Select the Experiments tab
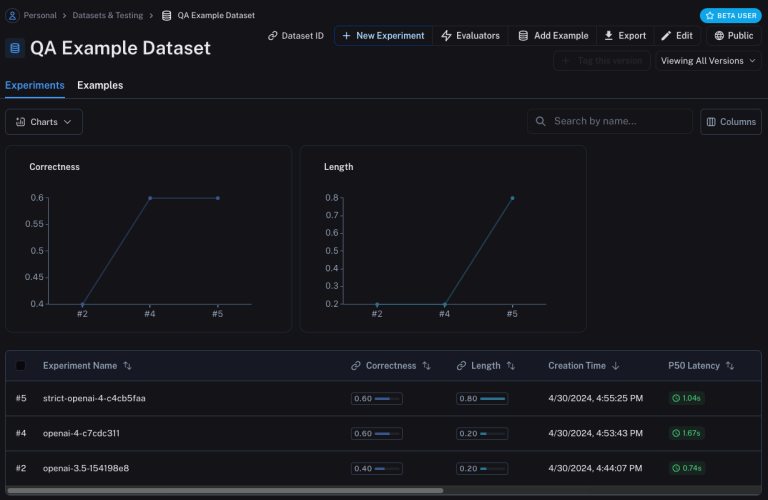 pyautogui.click(x=35, y=85)
